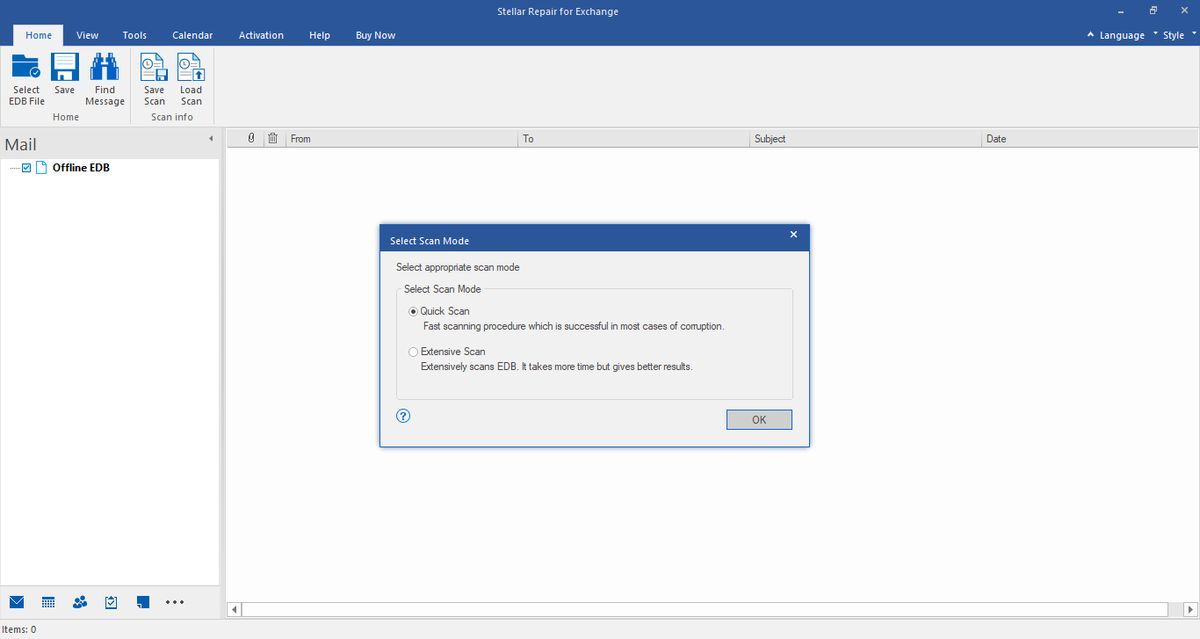
Task: Open Notes view icon in bottom bar
Action: [143, 602]
